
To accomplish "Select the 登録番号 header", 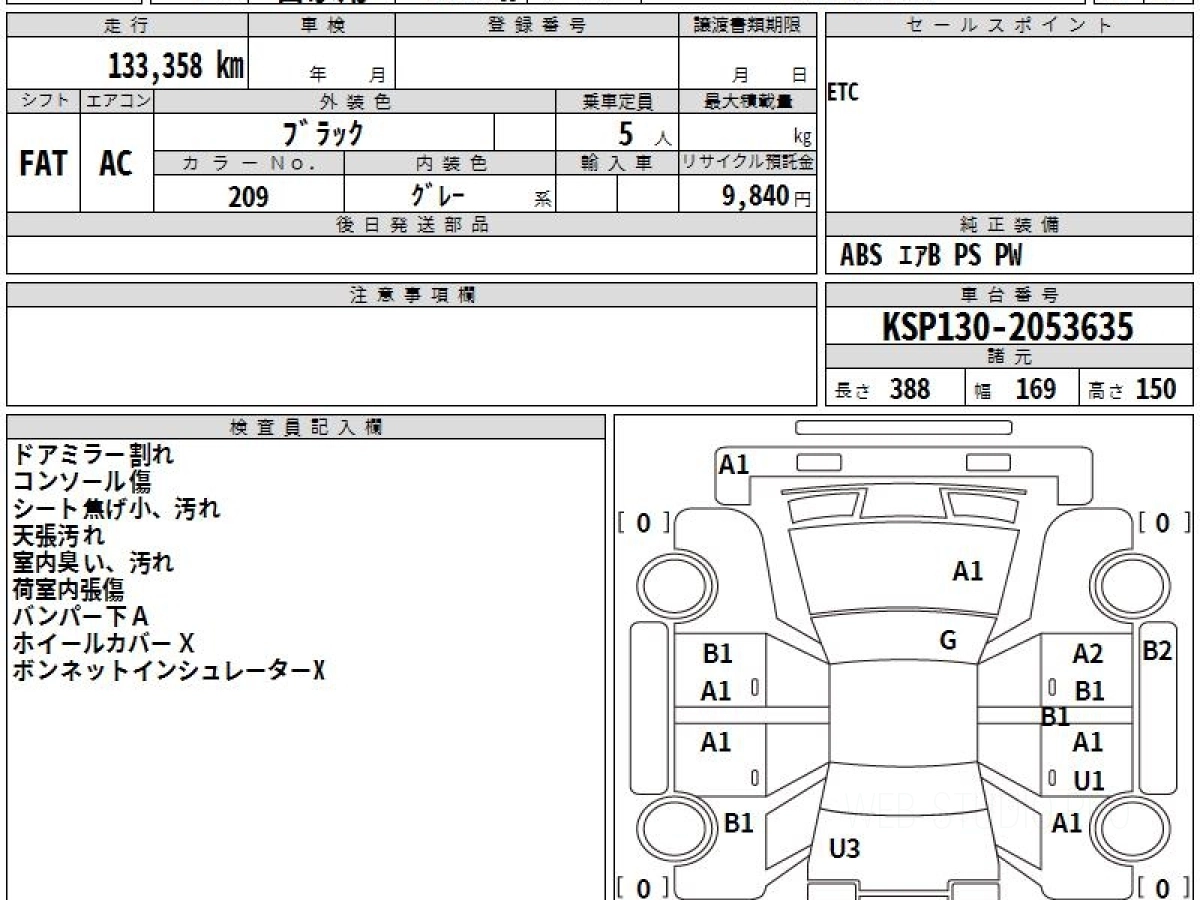I will pyautogui.click(x=537, y=26).
